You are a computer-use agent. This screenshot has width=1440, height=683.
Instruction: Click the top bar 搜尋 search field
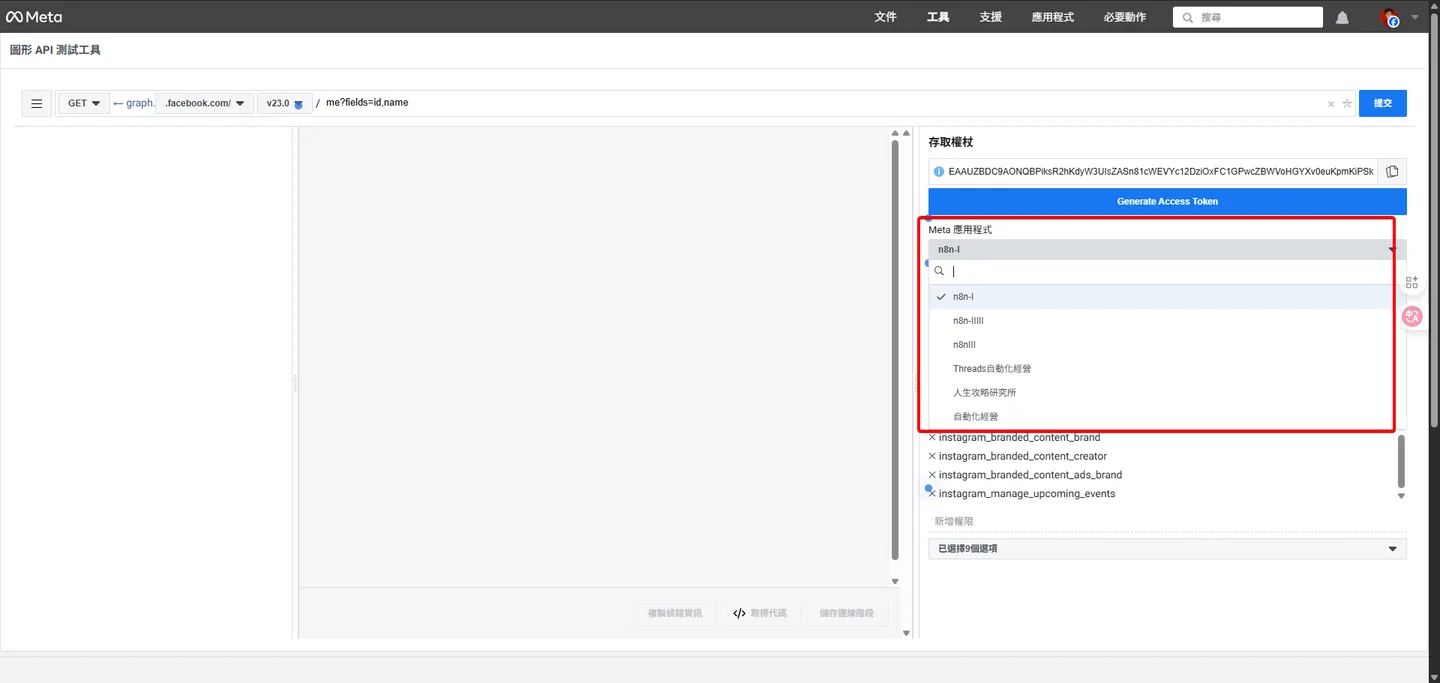tap(1248, 17)
